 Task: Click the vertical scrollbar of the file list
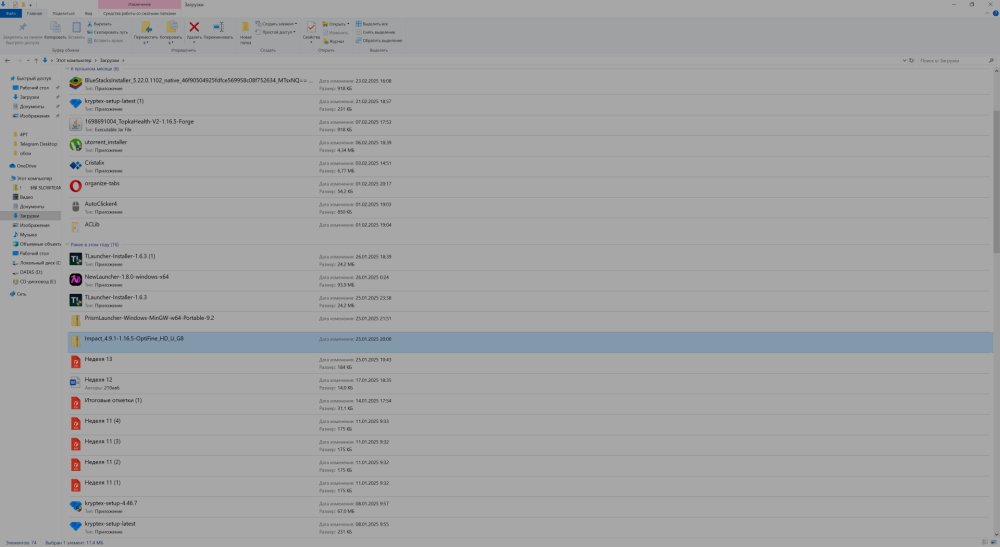(996, 182)
